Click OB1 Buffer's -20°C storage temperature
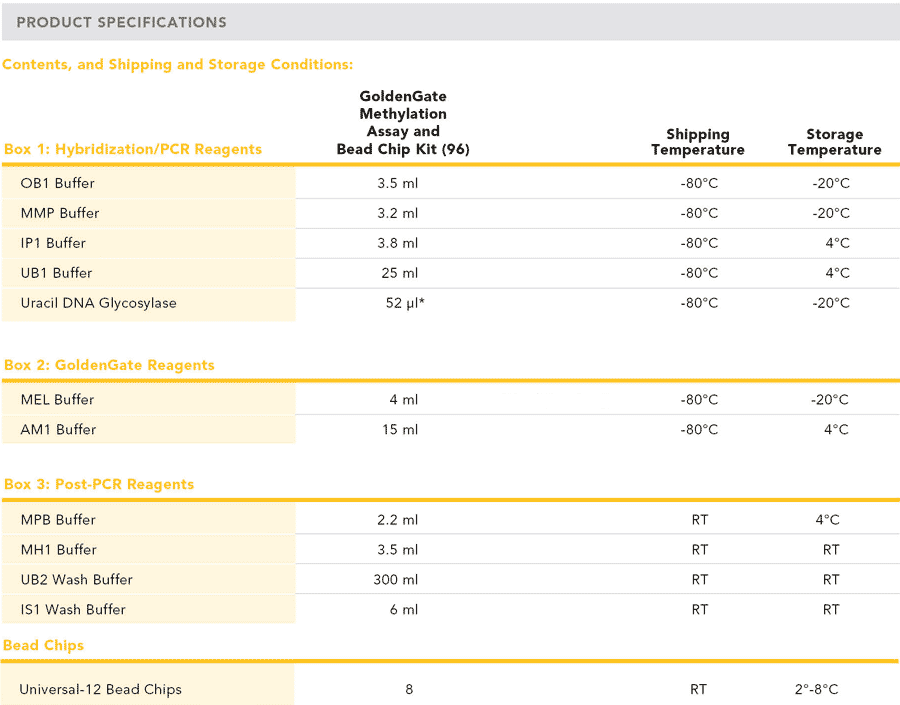The image size is (900, 705). pyautogui.click(x=831, y=183)
